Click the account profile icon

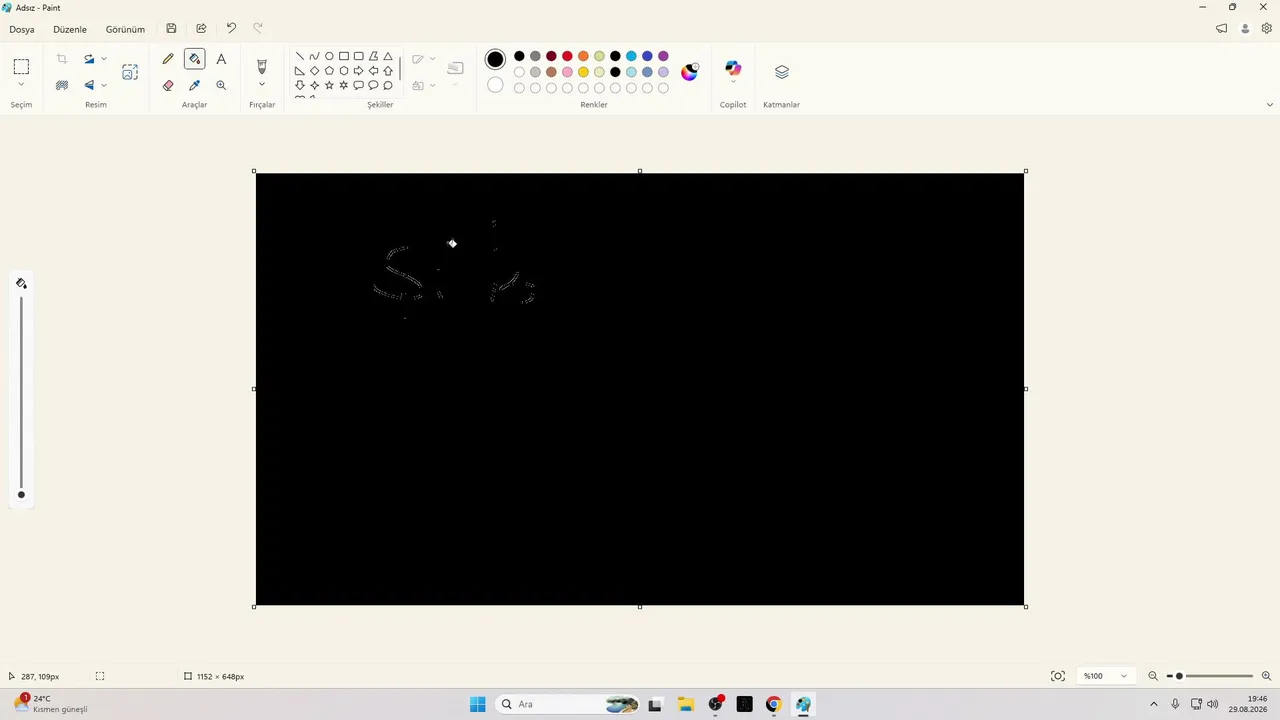[x=1245, y=29]
